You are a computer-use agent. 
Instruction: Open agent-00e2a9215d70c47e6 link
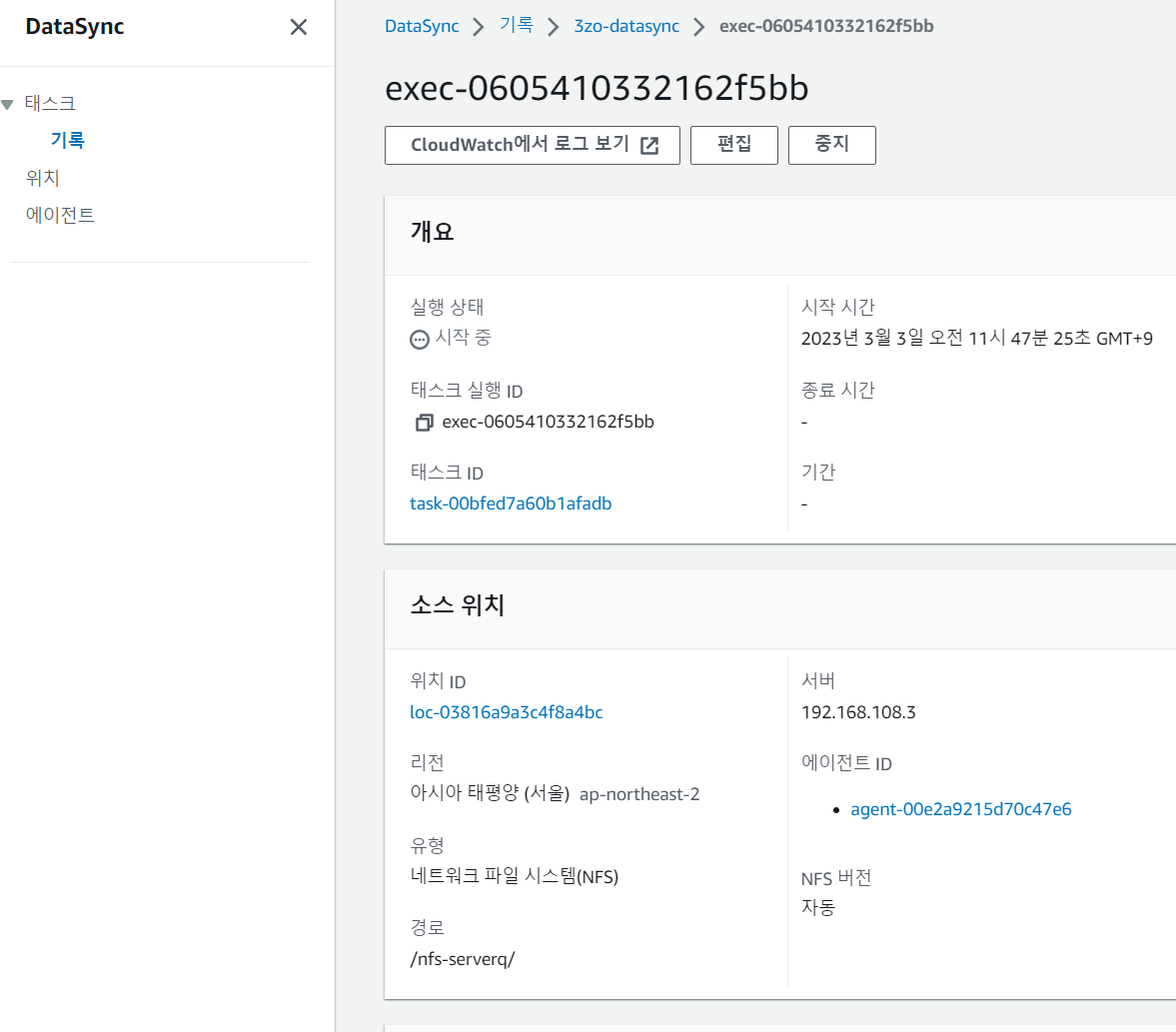pyautogui.click(x=961, y=809)
